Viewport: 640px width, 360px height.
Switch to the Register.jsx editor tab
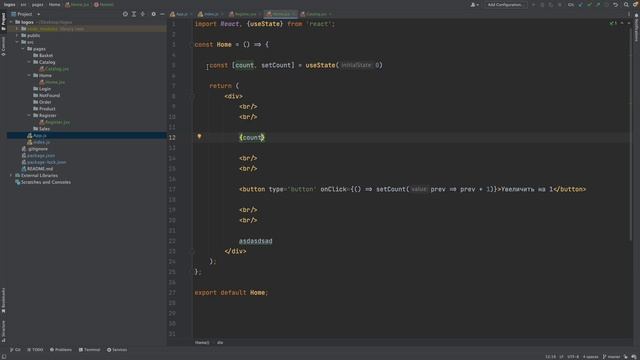245,14
